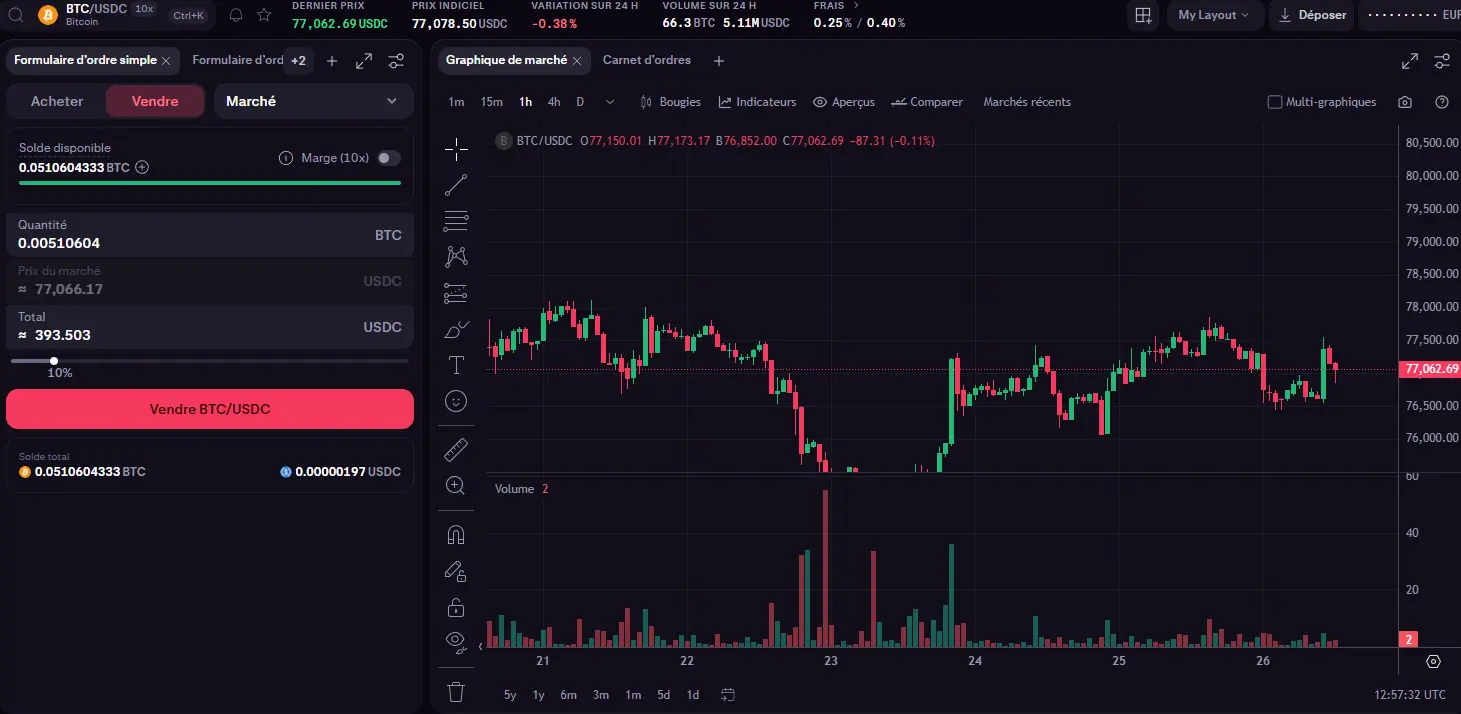Select the 15m timeframe

492,102
